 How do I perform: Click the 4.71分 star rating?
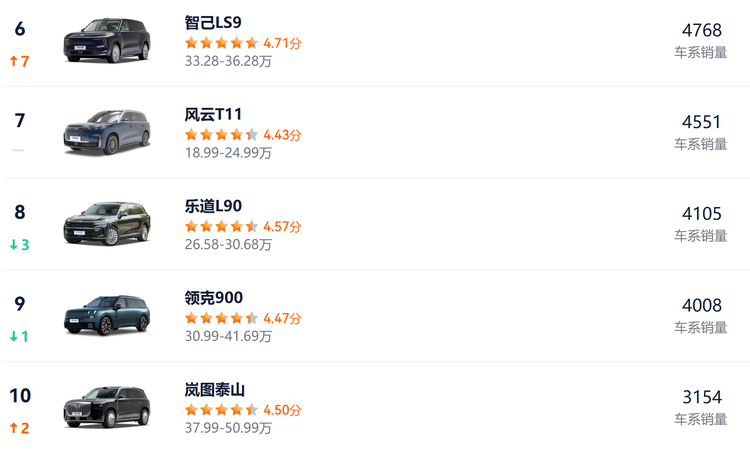point(243,43)
